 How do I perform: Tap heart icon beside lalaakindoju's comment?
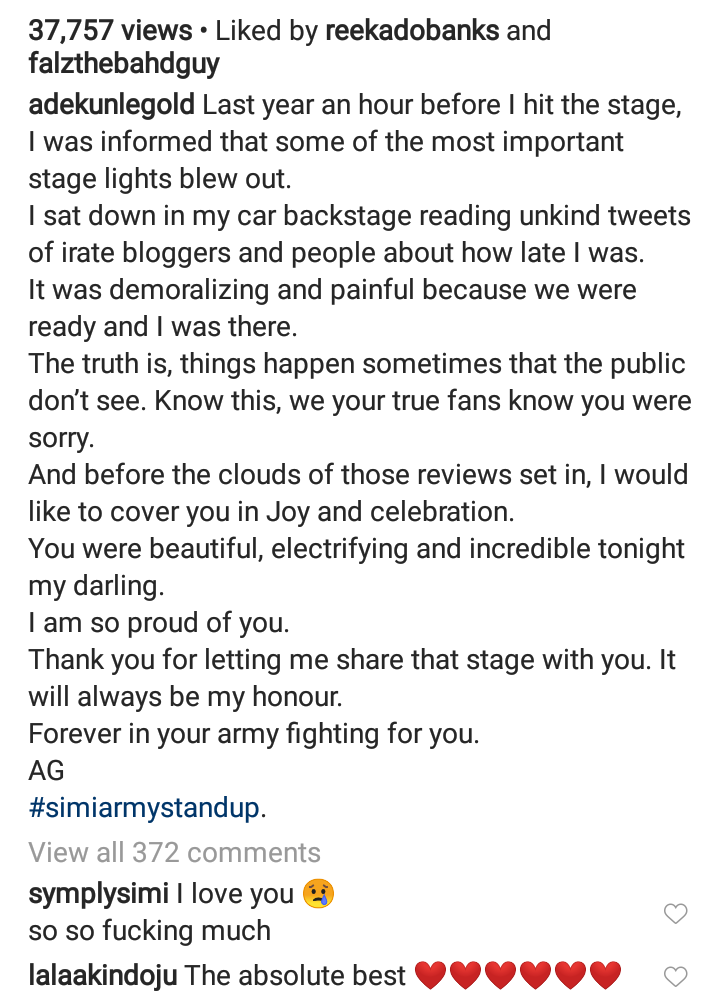pyautogui.click(x=676, y=975)
